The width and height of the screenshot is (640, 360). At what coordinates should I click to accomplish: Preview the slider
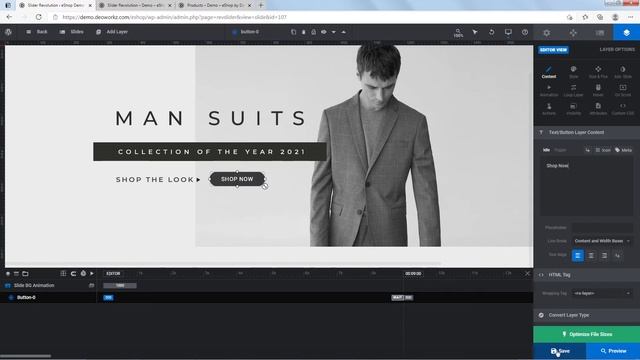tap(613, 351)
